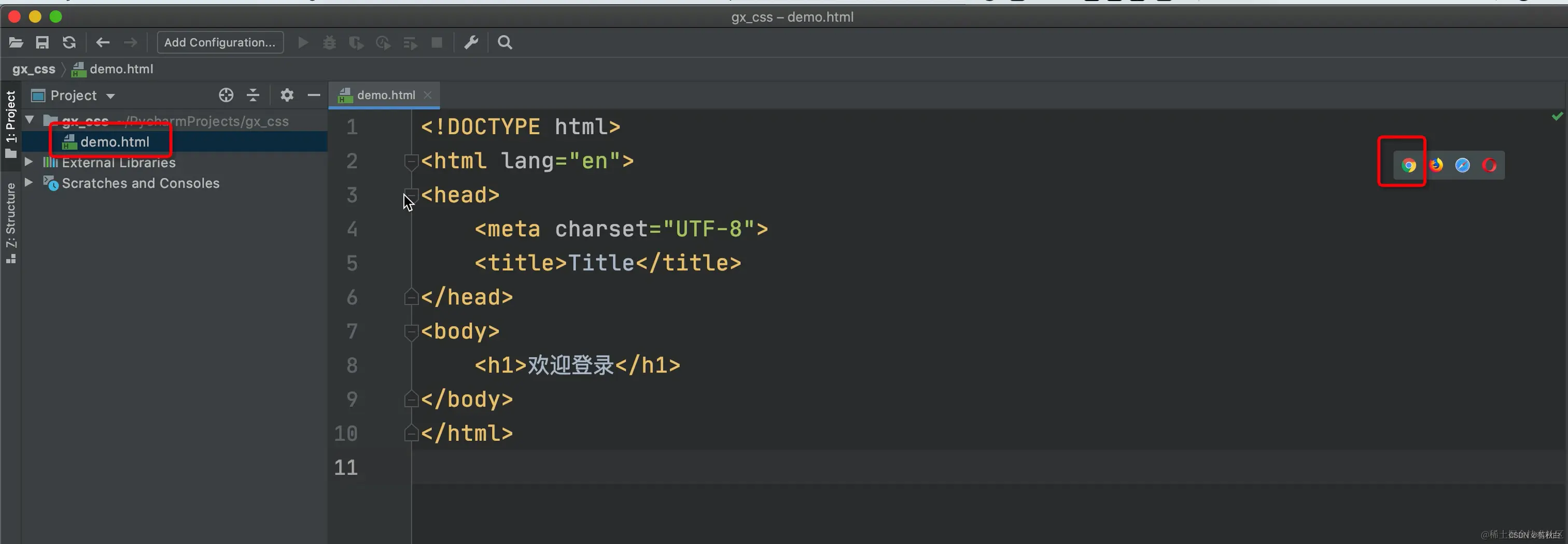Fold the body tag on line 7
The width and height of the screenshot is (1568, 544).
(x=411, y=332)
